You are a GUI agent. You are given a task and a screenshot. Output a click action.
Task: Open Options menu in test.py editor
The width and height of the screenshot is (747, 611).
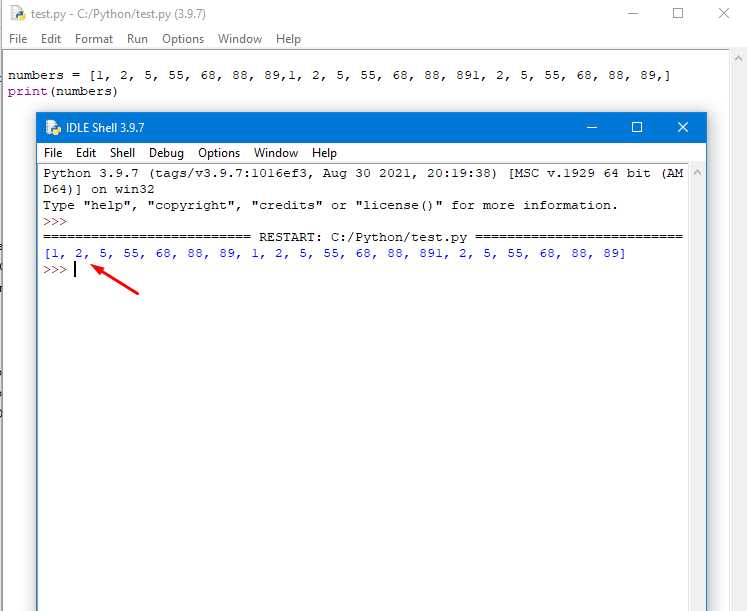(x=183, y=39)
